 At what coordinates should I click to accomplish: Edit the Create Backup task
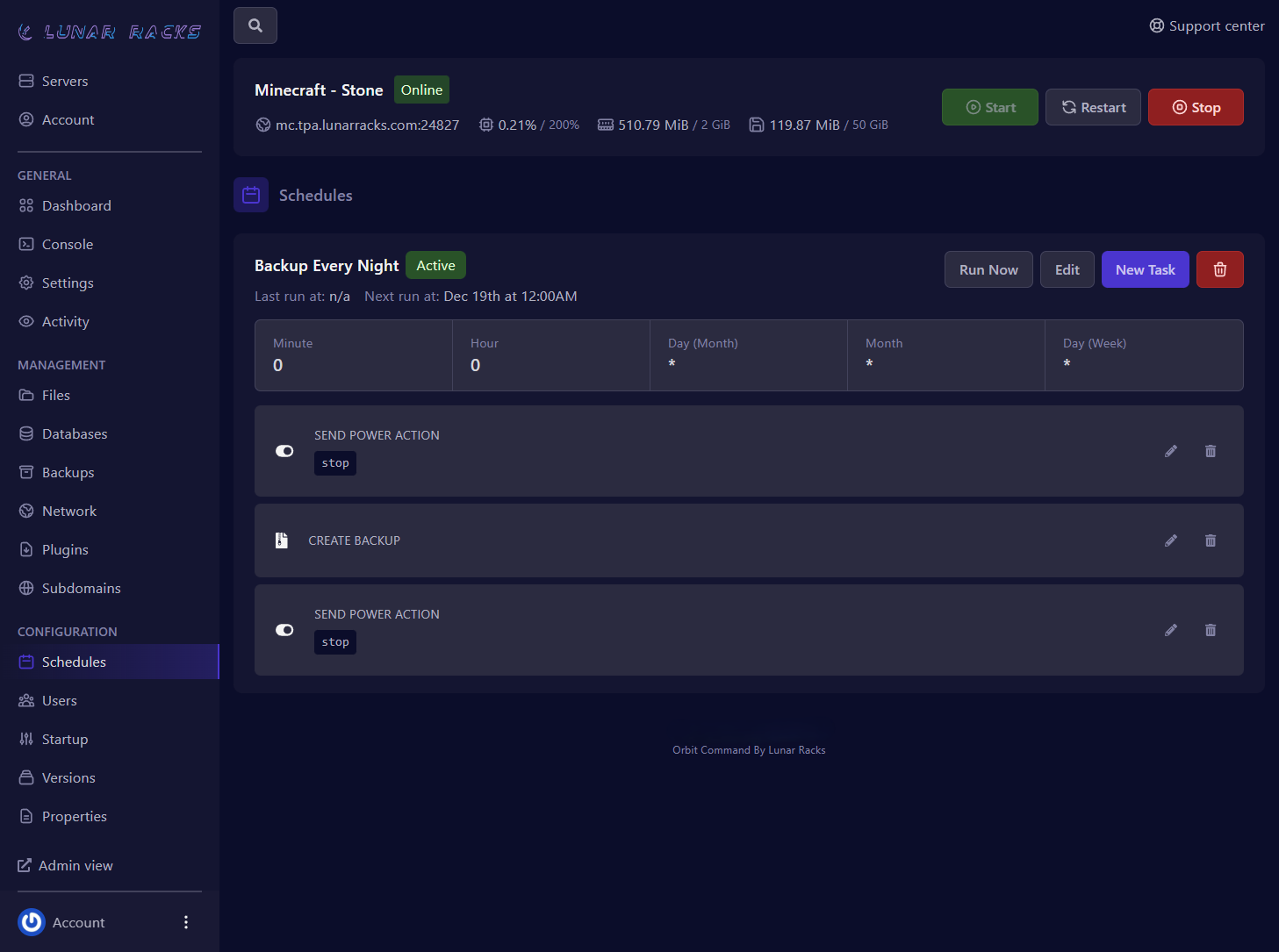point(1170,540)
